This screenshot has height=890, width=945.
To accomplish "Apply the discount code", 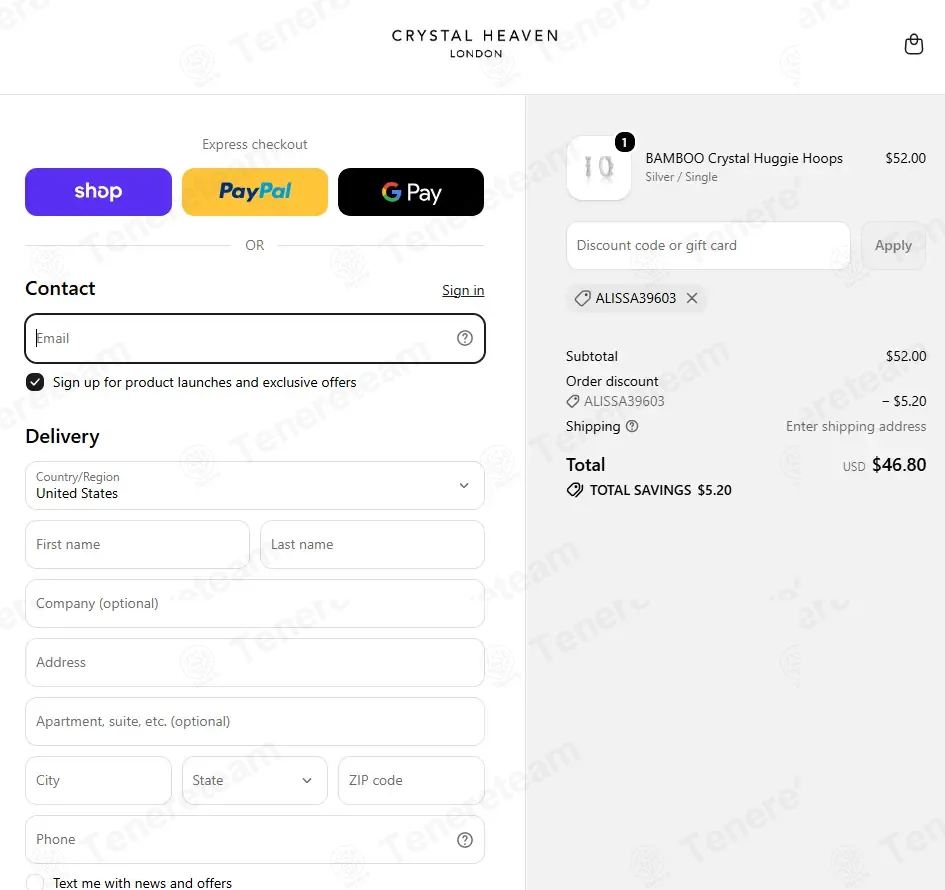I will (893, 245).
